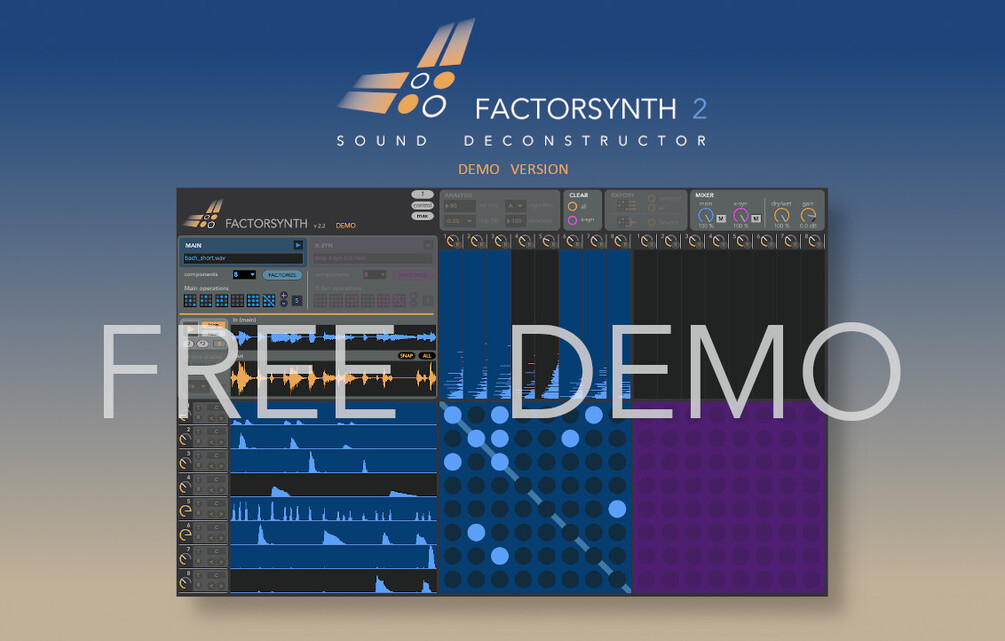Toggle the lit dot in fifth matrix row
Screen dimensions: 1005x641
[617, 509]
